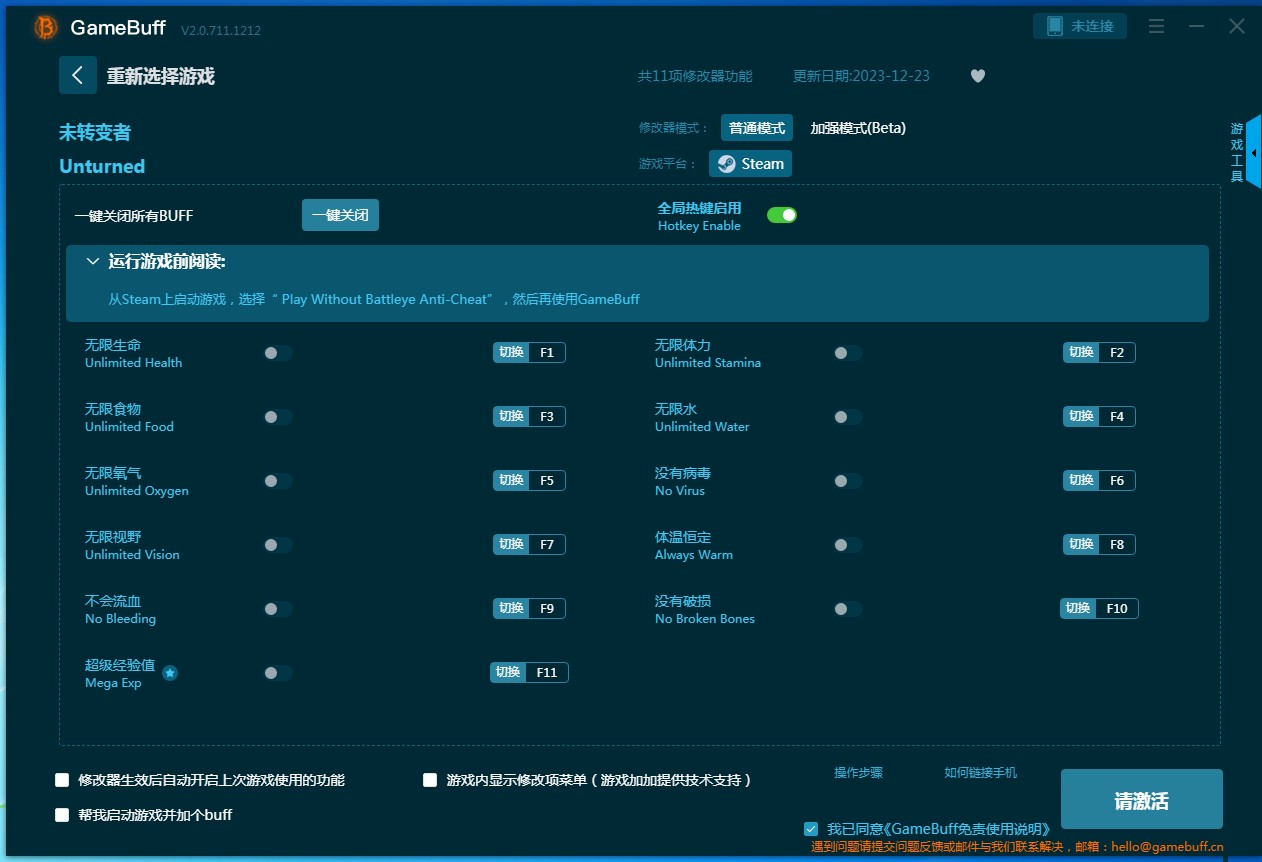
Task: Select enhanced mode (Beta) tab
Action: point(858,128)
